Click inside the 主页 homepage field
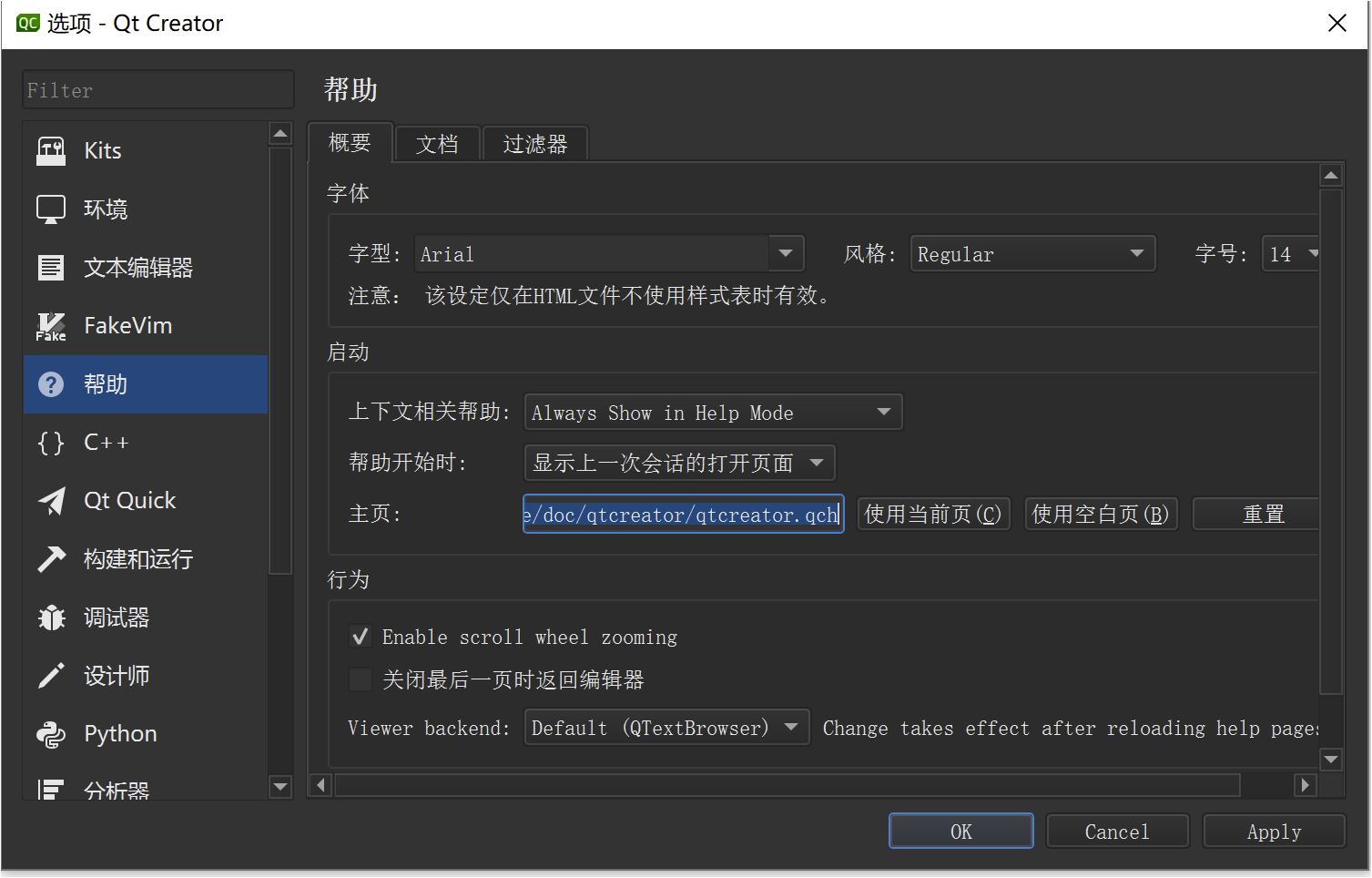Image resolution: width=1372 pixels, height=878 pixels. pyautogui.click(x=682, y=514)
